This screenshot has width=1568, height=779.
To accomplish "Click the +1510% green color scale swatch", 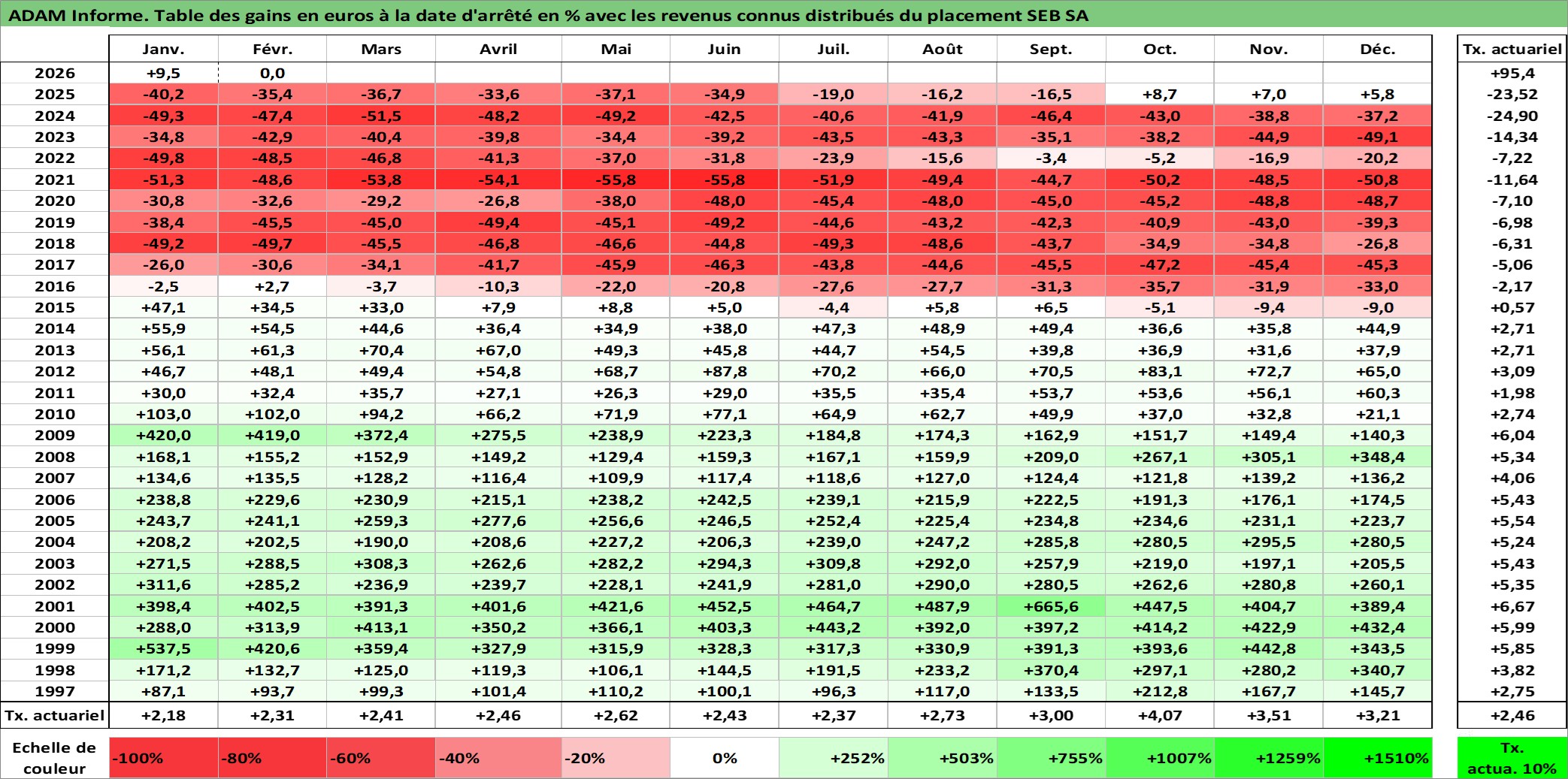I will pos(1378,758).
